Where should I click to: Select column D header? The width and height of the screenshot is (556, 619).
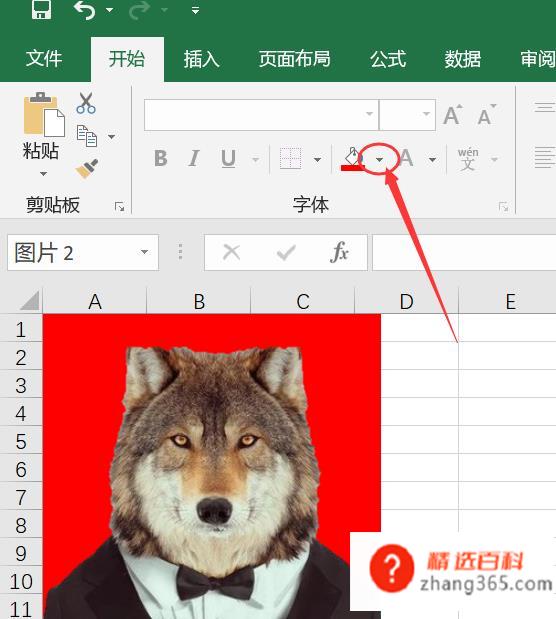click(x=407, y=302)
